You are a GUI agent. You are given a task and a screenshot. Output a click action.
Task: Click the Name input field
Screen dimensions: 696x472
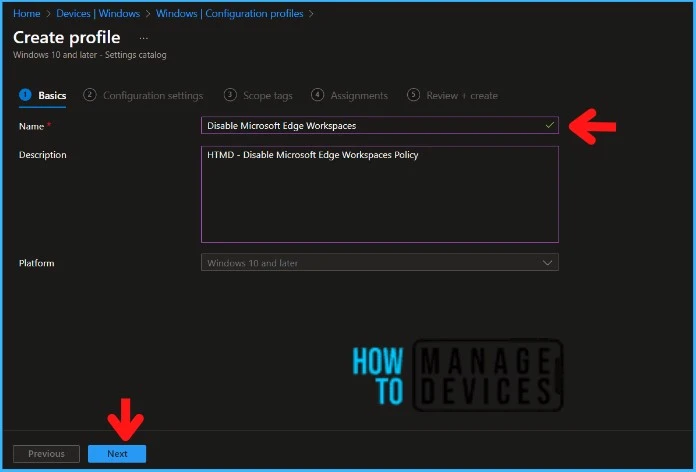pos(380,126)
